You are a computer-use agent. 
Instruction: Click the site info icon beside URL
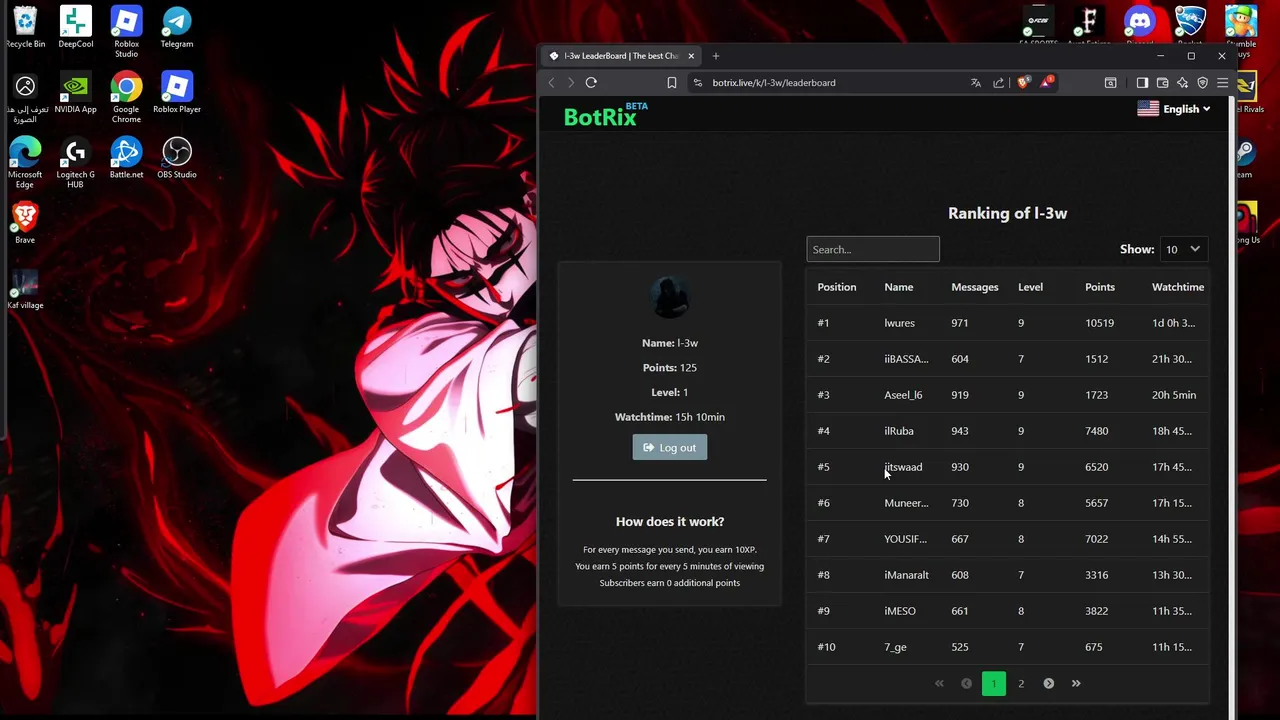697,83
